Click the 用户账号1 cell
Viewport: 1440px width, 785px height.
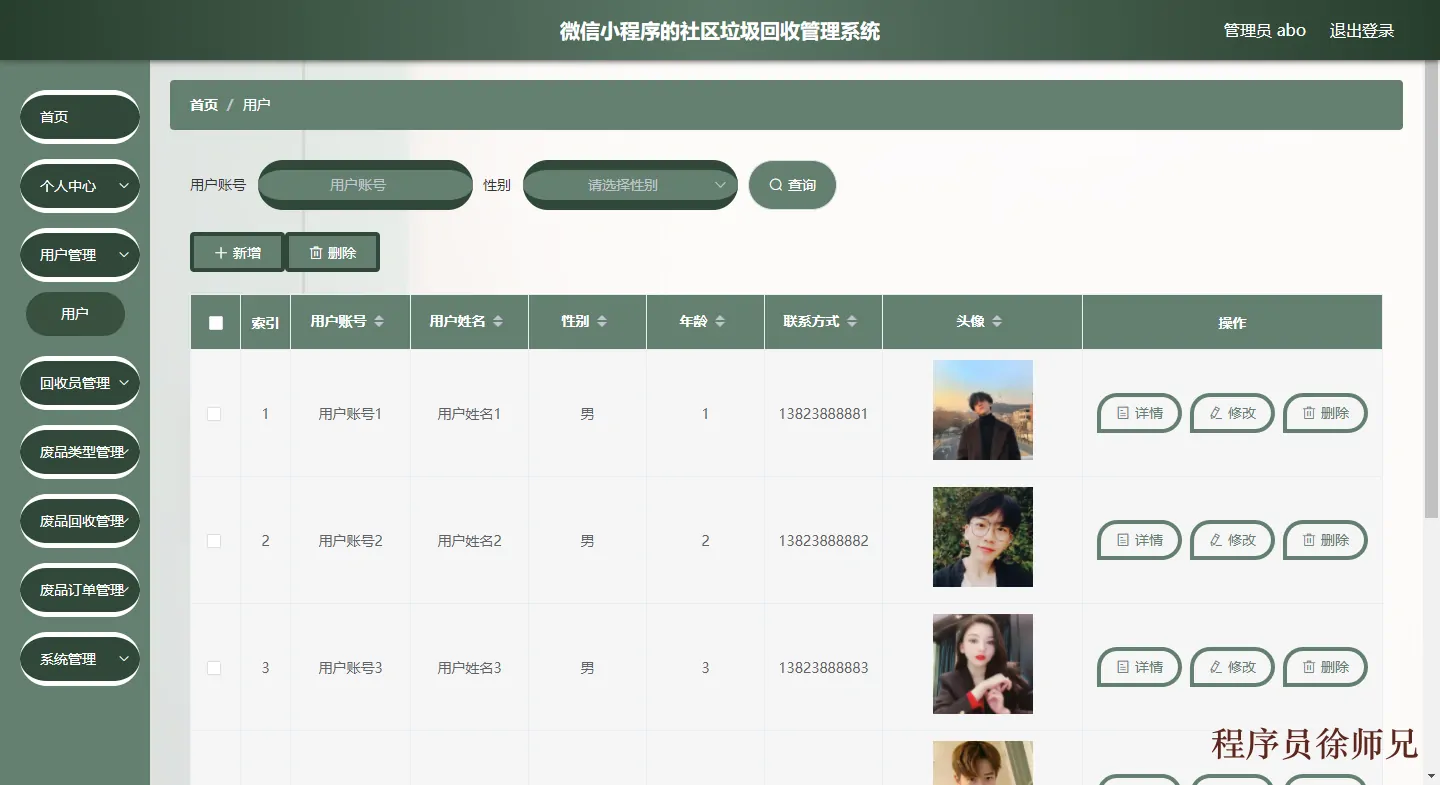[350, 414]
